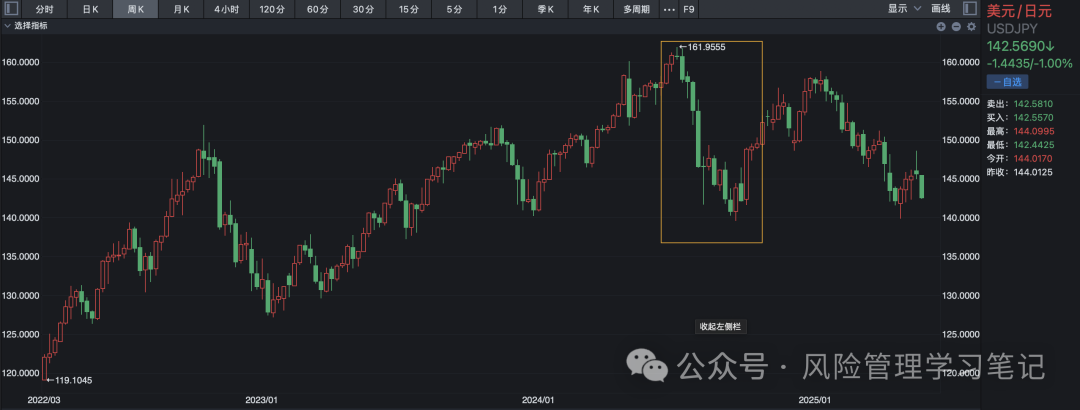Click the change value -1.4435/-1.00%
This screenshot has height=410, width=1080.
[1030, 63]
